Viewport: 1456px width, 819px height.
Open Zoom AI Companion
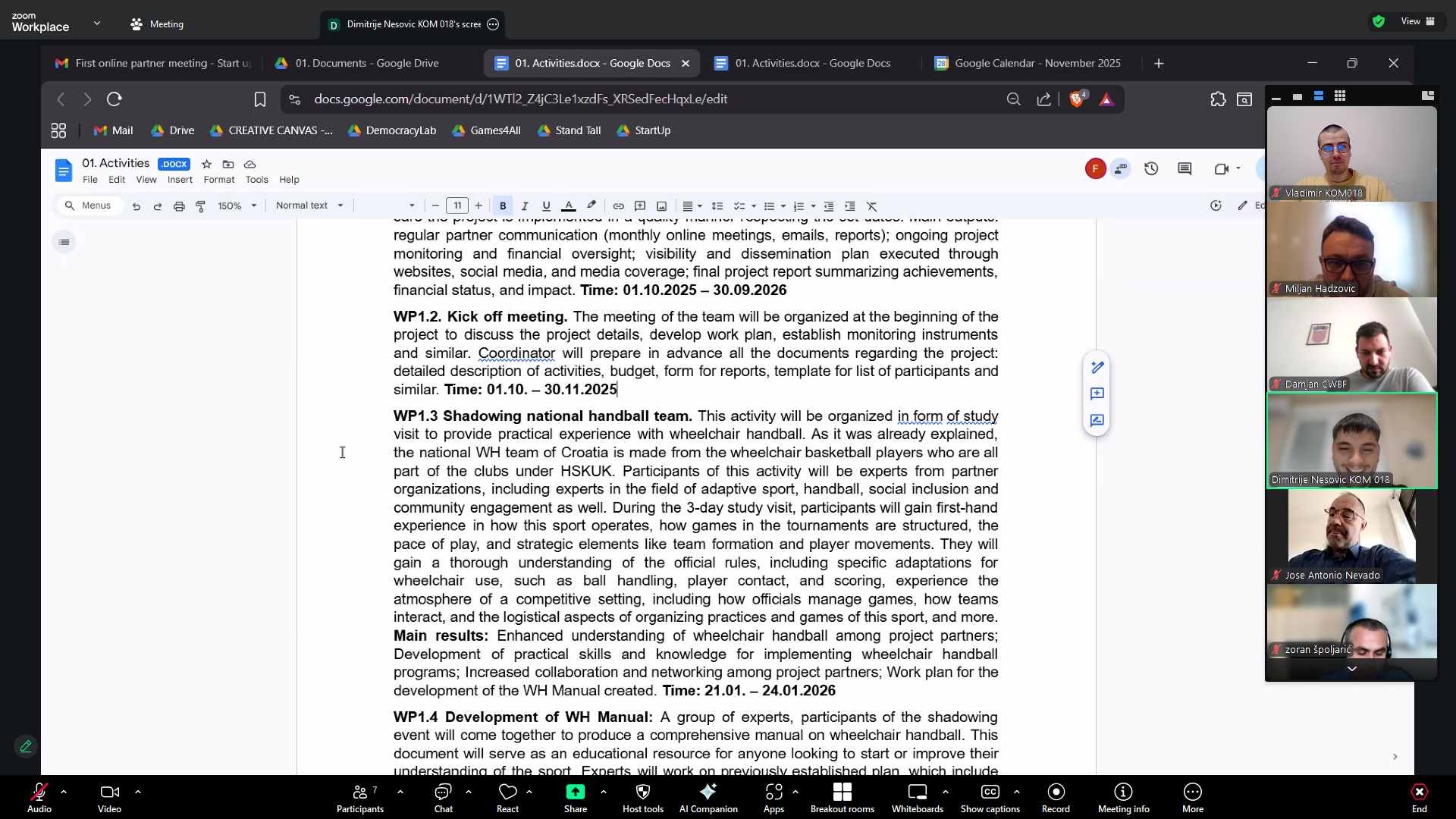tap(708, 797)
